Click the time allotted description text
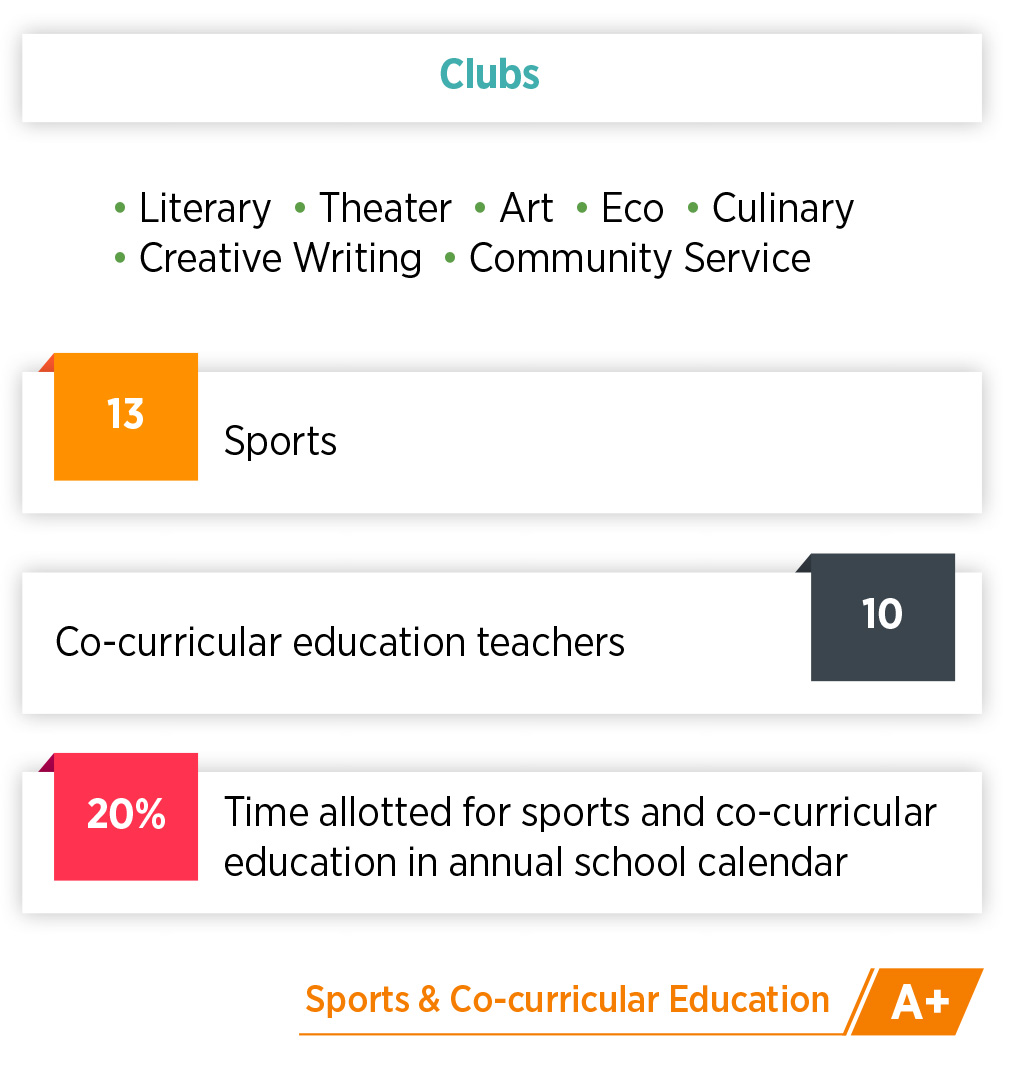Image resolution: width=1012 pixels, height=1070 pixels. coord(580,837)
